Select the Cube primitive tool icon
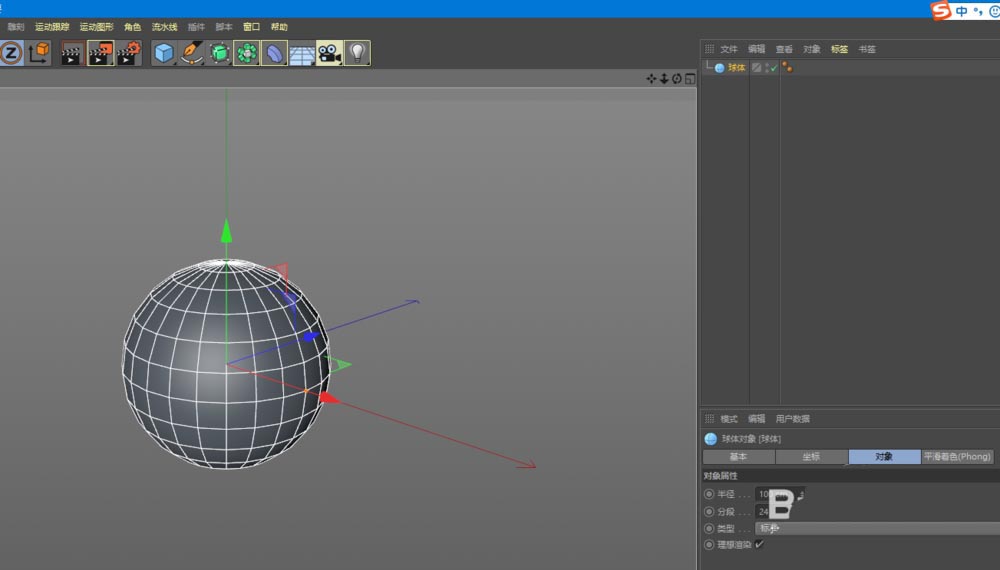 164,53
